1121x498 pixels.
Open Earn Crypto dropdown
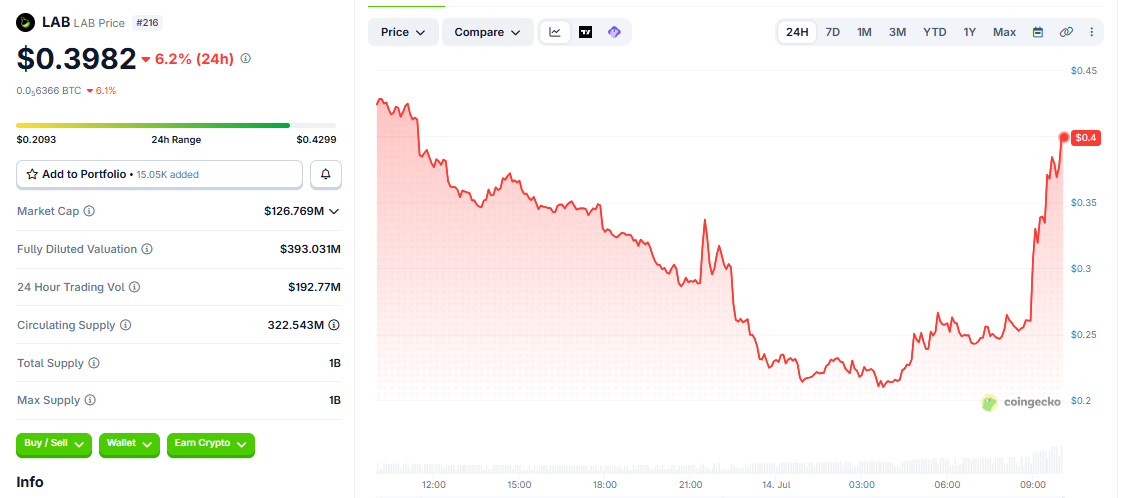211,444
